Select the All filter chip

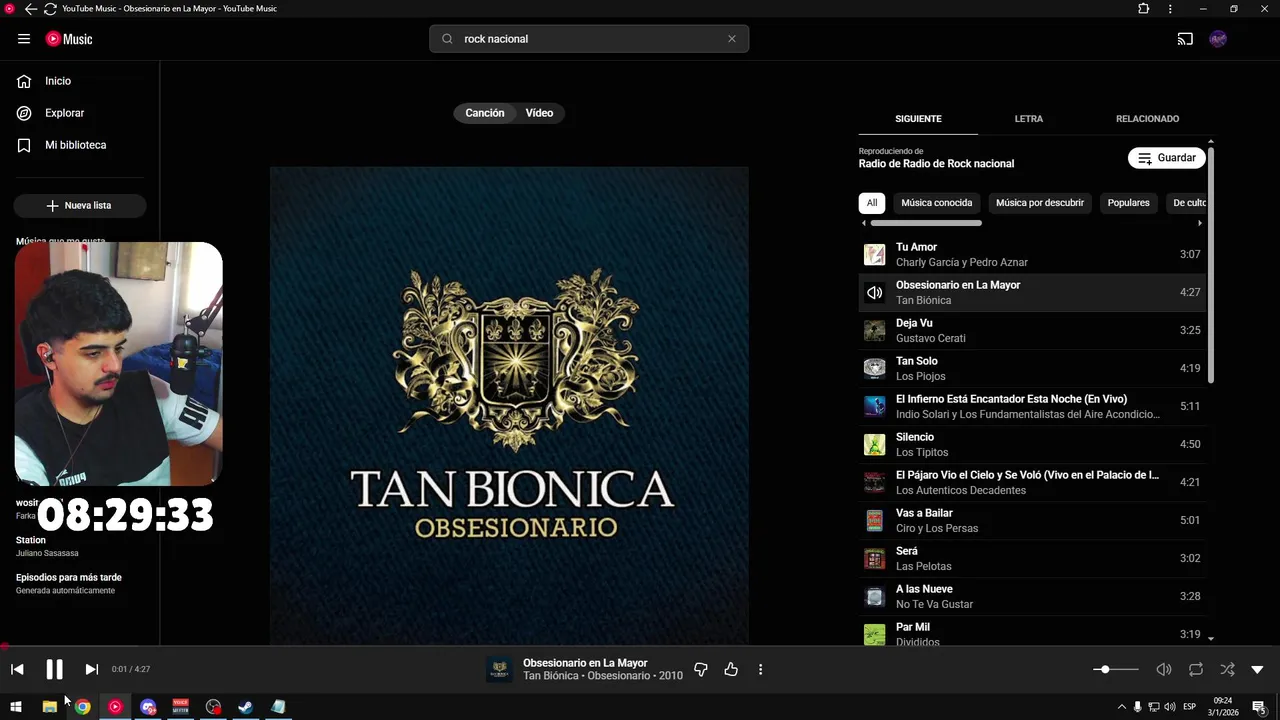[872, 203]
